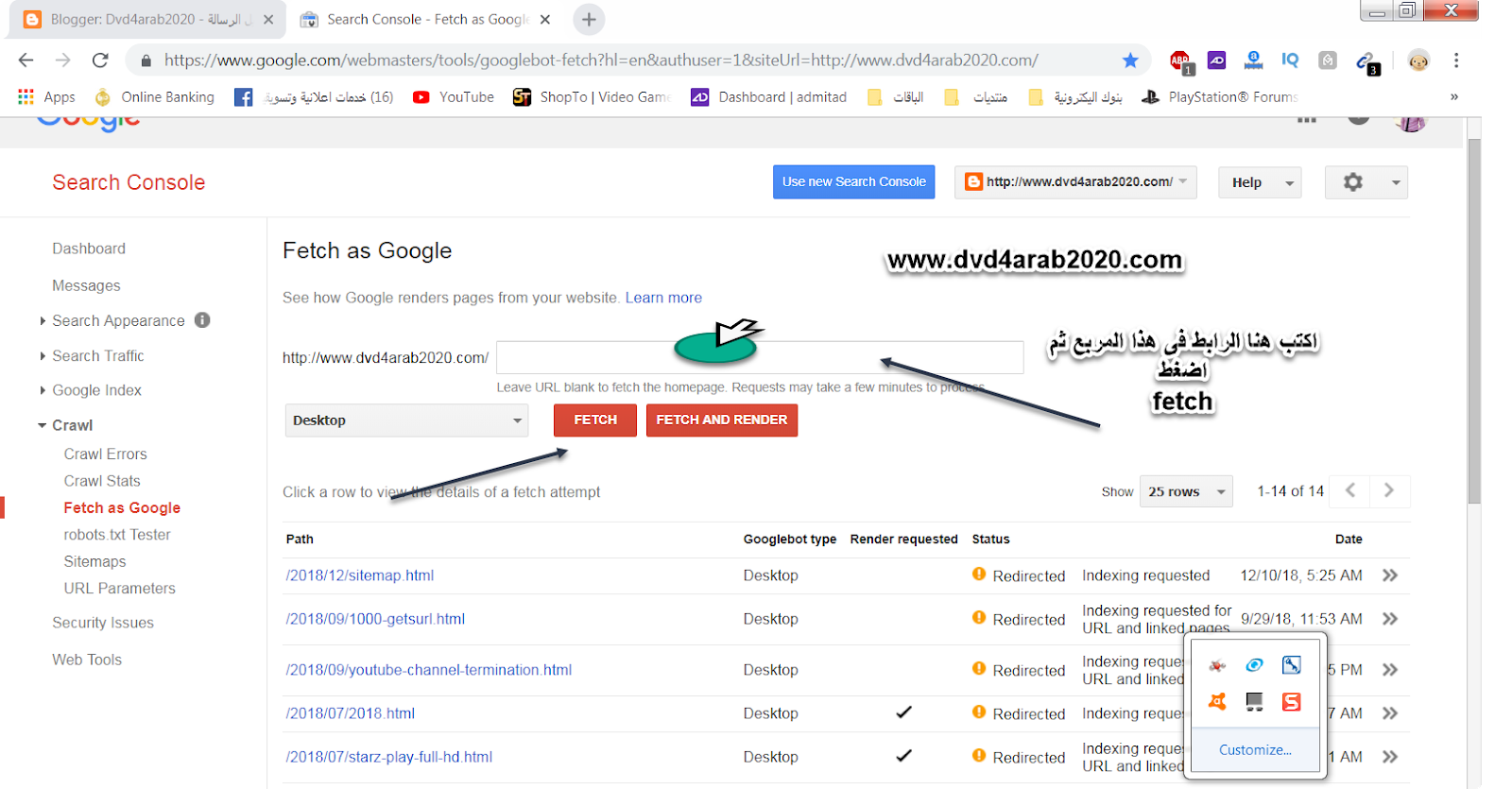
Task: Open the Desktop Googlebot type dropdown
Action: click(x=407, y=420)
